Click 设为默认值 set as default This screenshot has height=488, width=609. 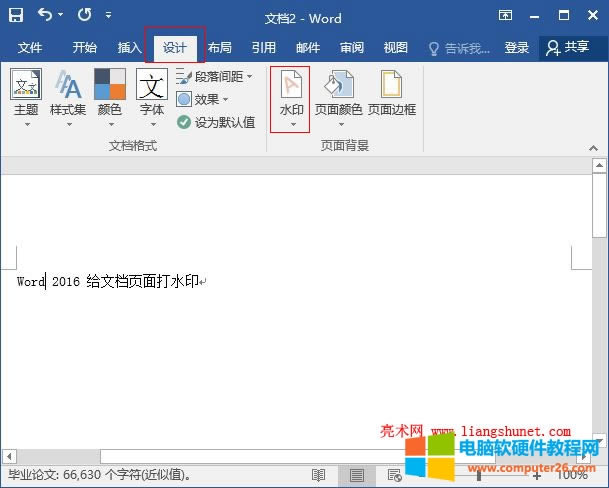pos(215,122)
